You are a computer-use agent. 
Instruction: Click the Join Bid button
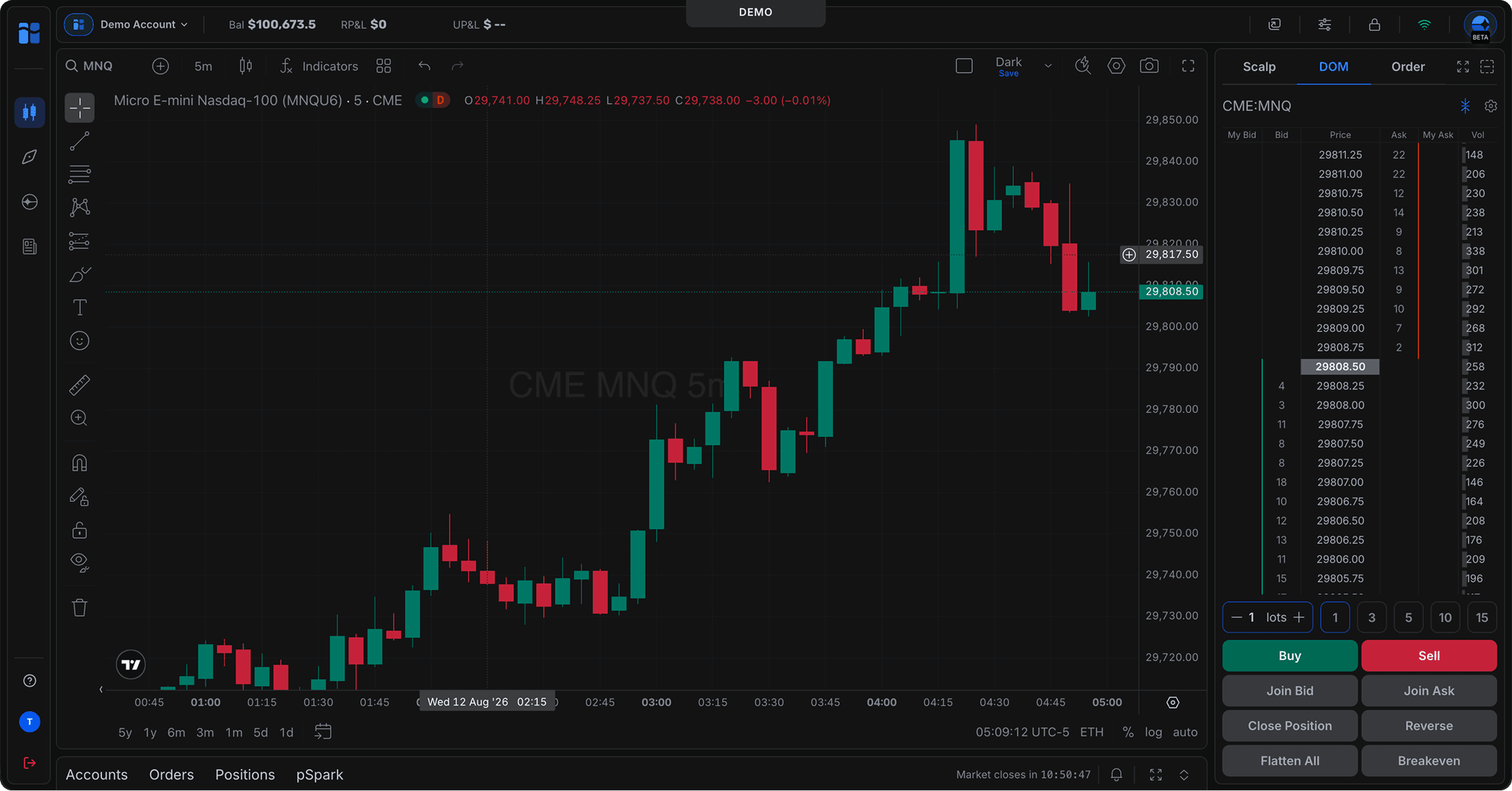(x=1290, y=691)
